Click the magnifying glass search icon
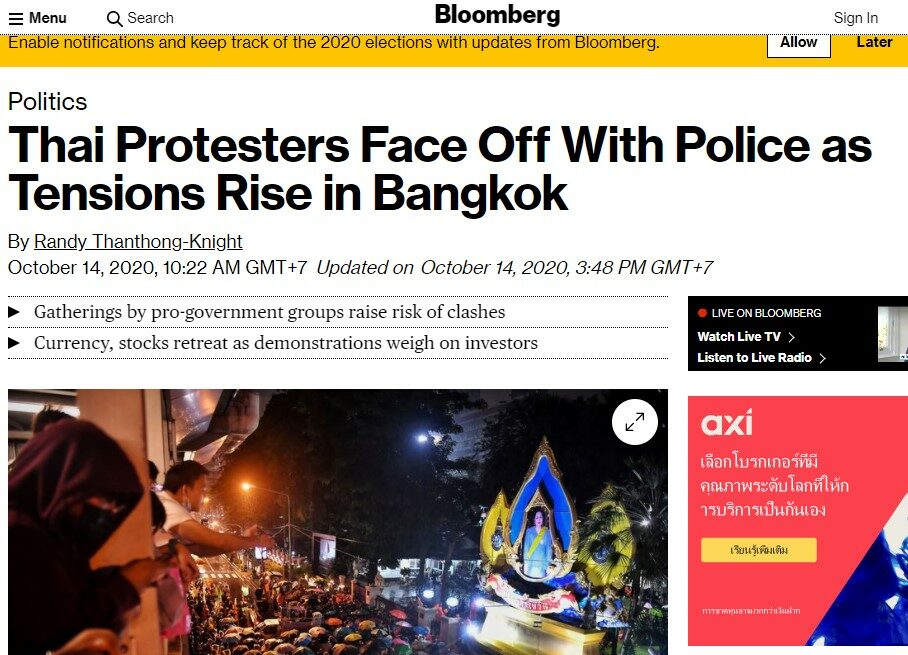Screen dimensions: 908x655 click(x=115, y=19)
